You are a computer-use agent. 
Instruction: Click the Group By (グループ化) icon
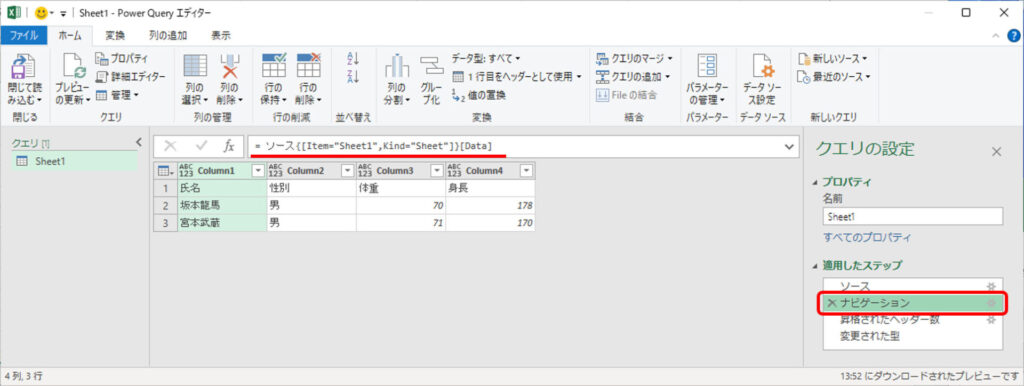pyautogui.click(x=432, y=66)
